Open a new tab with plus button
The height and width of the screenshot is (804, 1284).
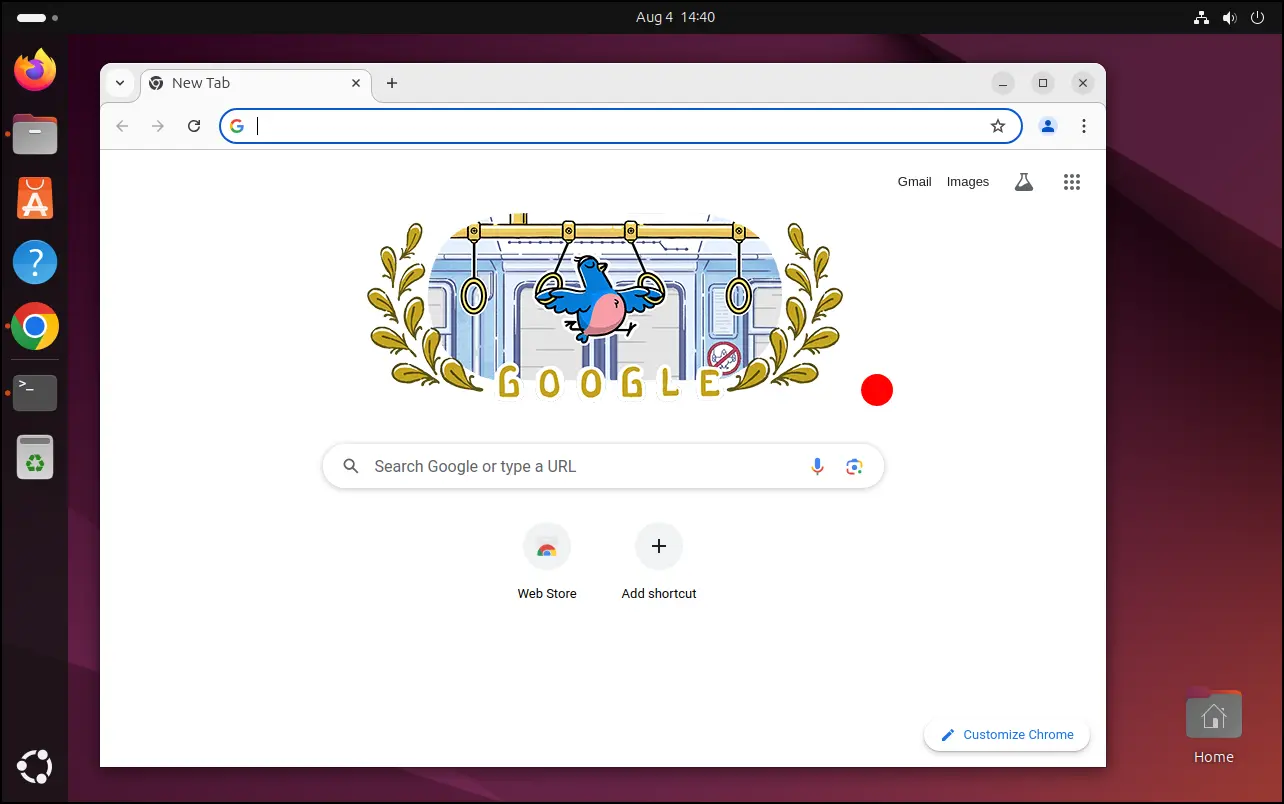(392, 83)
